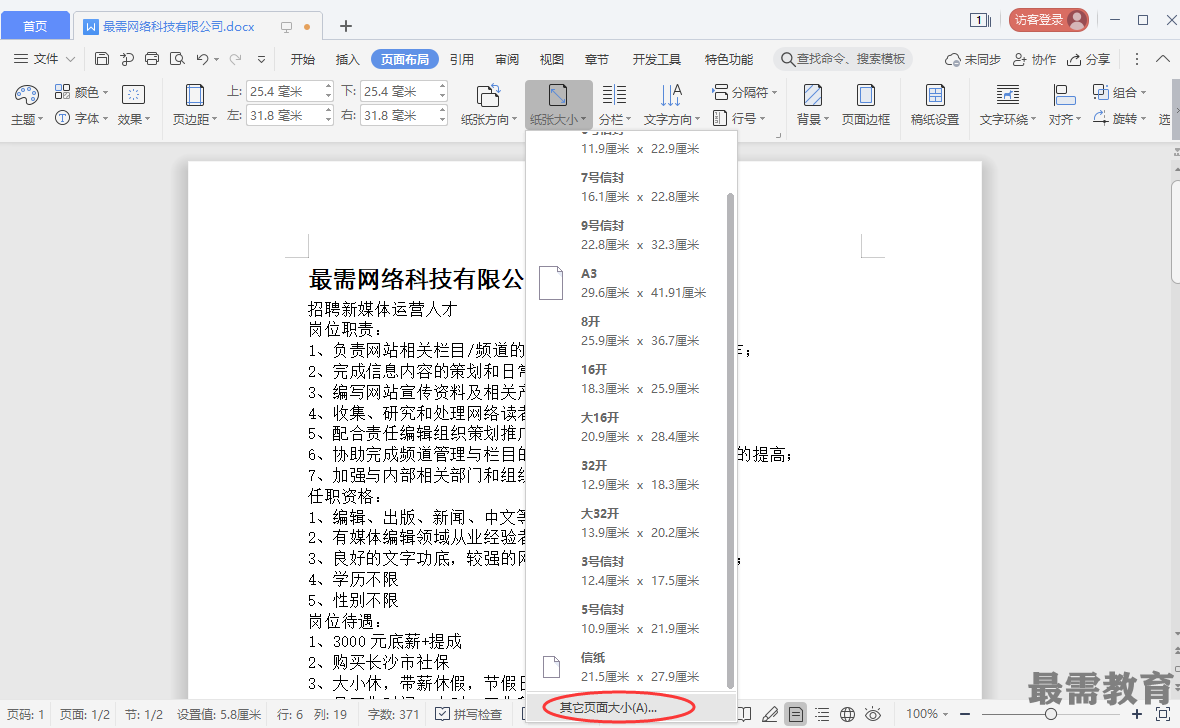Click the Save icon in quick toolbar
1180x728 pixels.
[102, 59]
